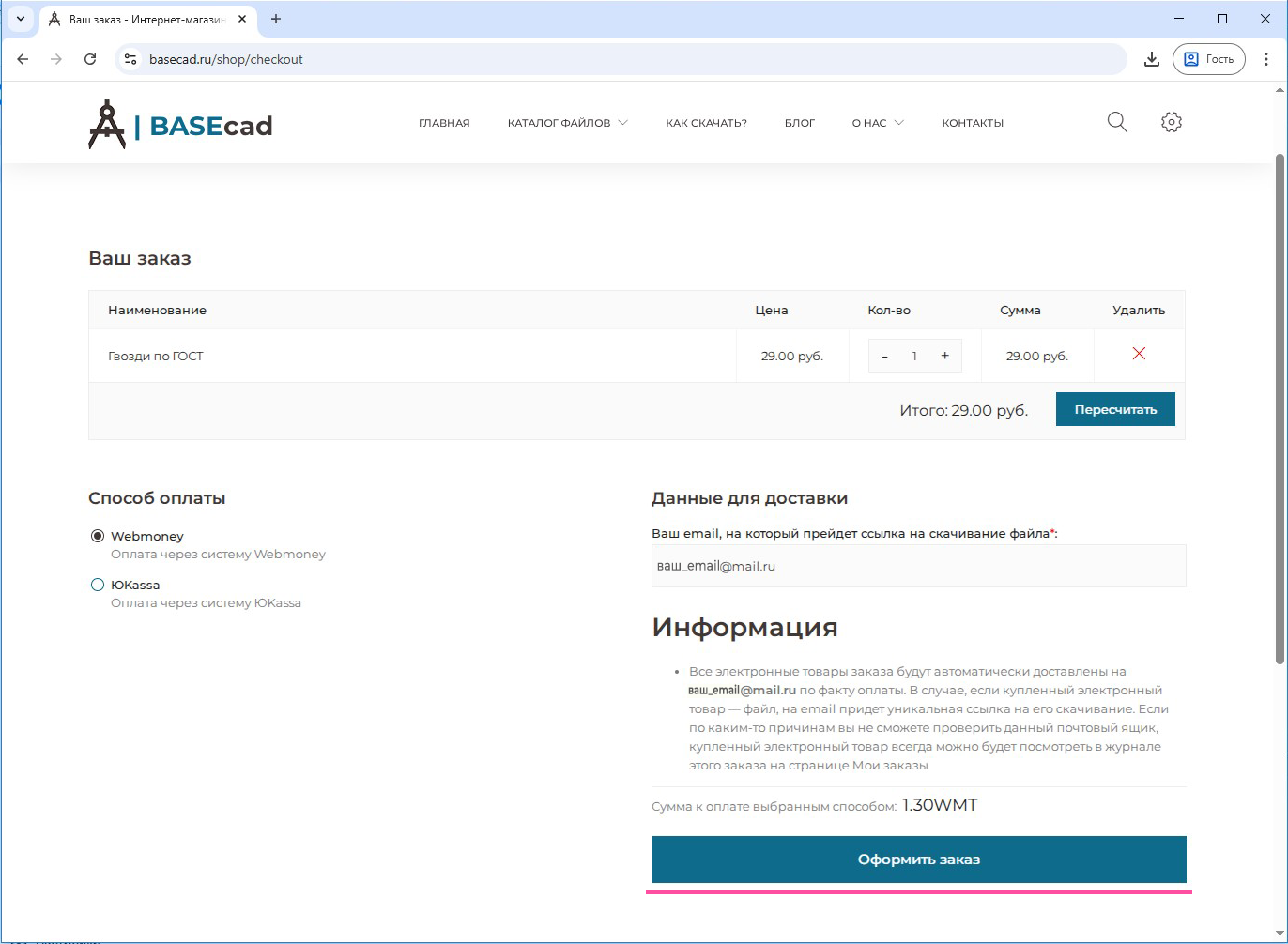Click the Оформить заказ button

918,860
